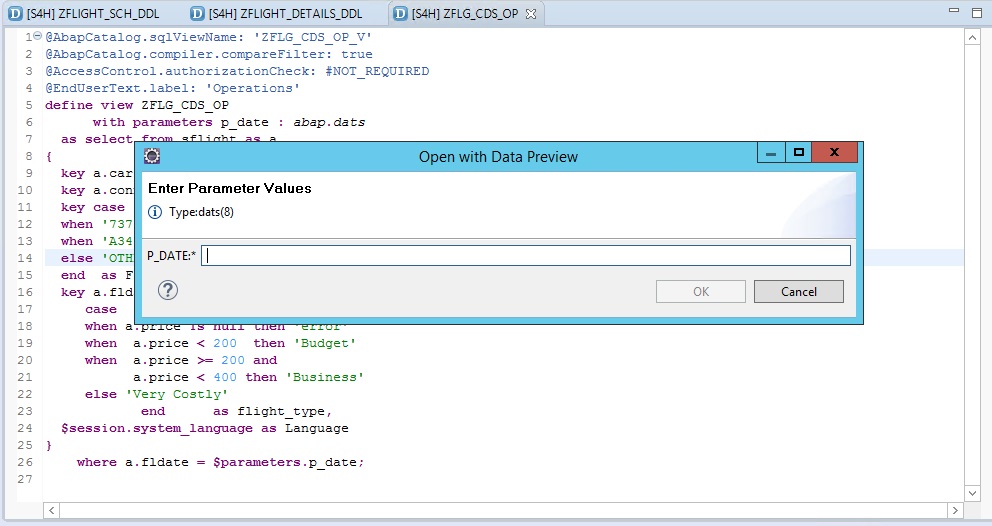Switch to the ZFLIGHT_DETAILS_DDL editor tab

[285, 13]
